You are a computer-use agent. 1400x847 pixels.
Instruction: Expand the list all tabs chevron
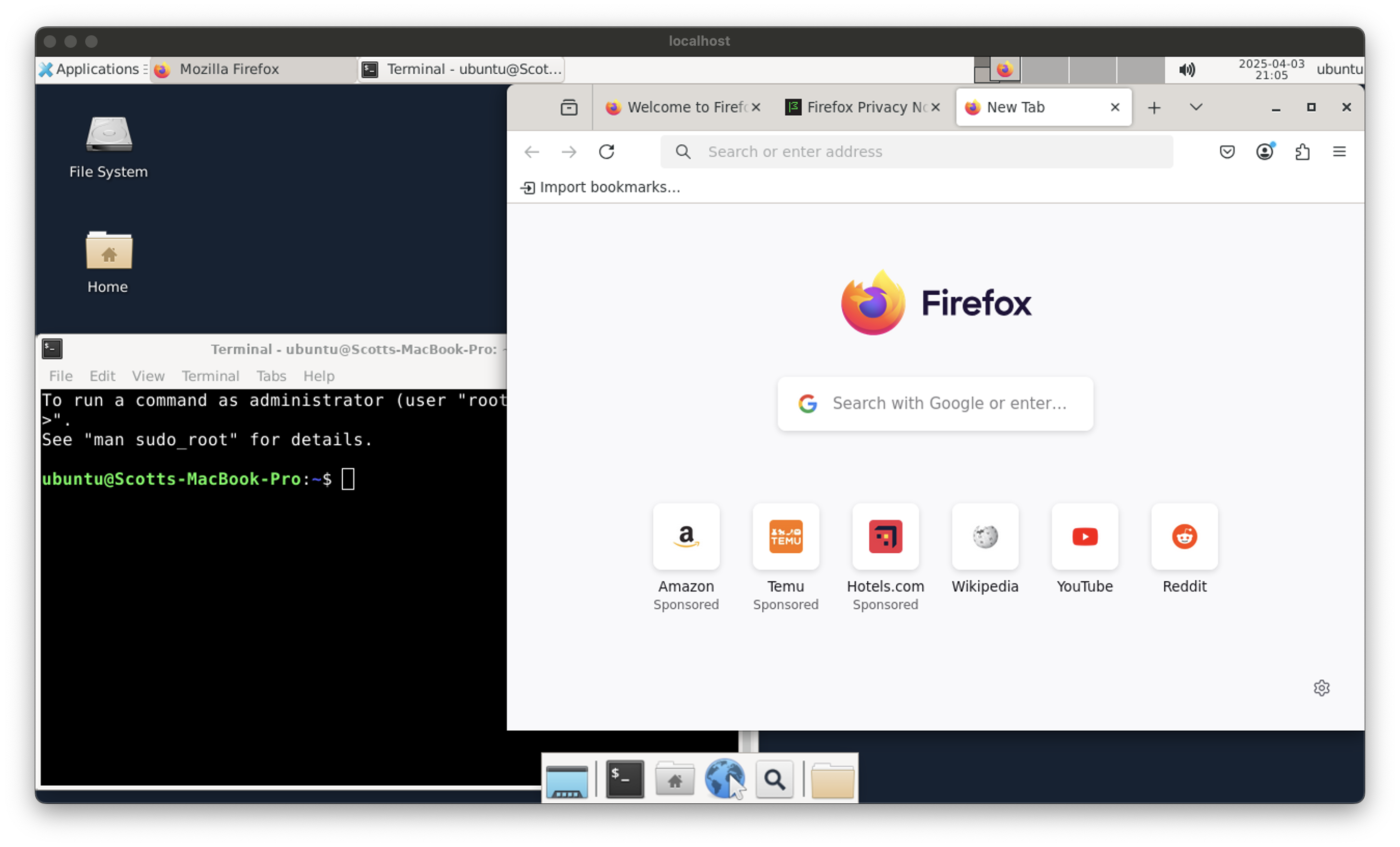tap(1195, 107)
